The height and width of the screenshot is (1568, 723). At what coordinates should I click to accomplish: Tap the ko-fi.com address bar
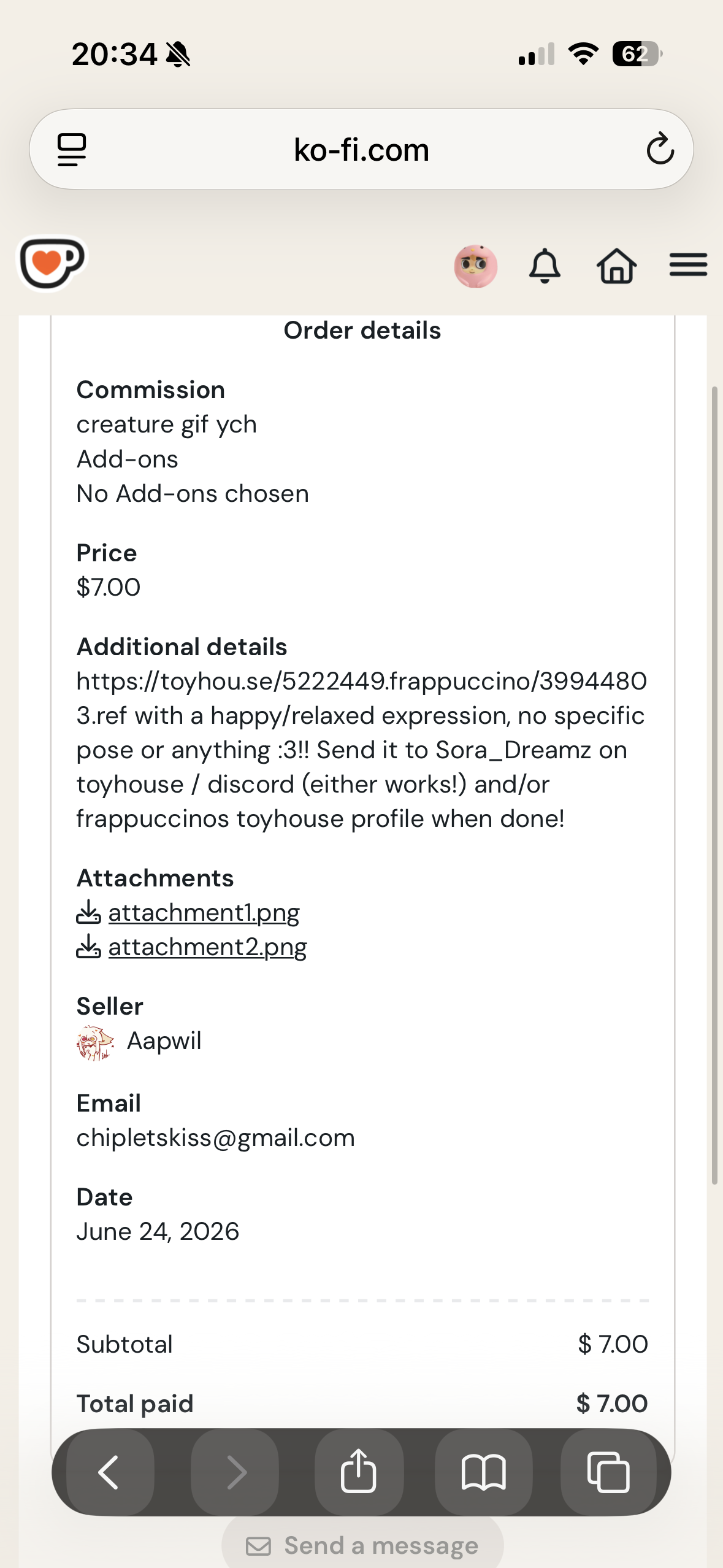(361, 149)
